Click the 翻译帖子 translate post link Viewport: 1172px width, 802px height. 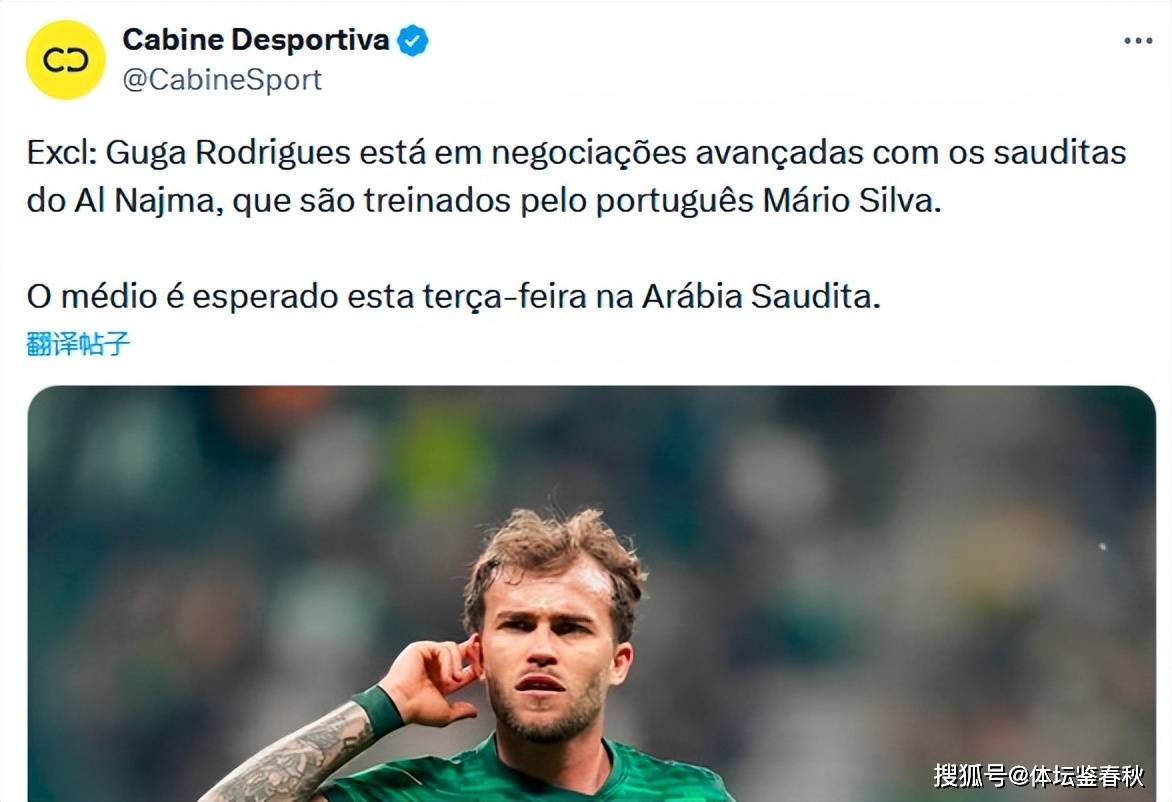coord(78,343)
